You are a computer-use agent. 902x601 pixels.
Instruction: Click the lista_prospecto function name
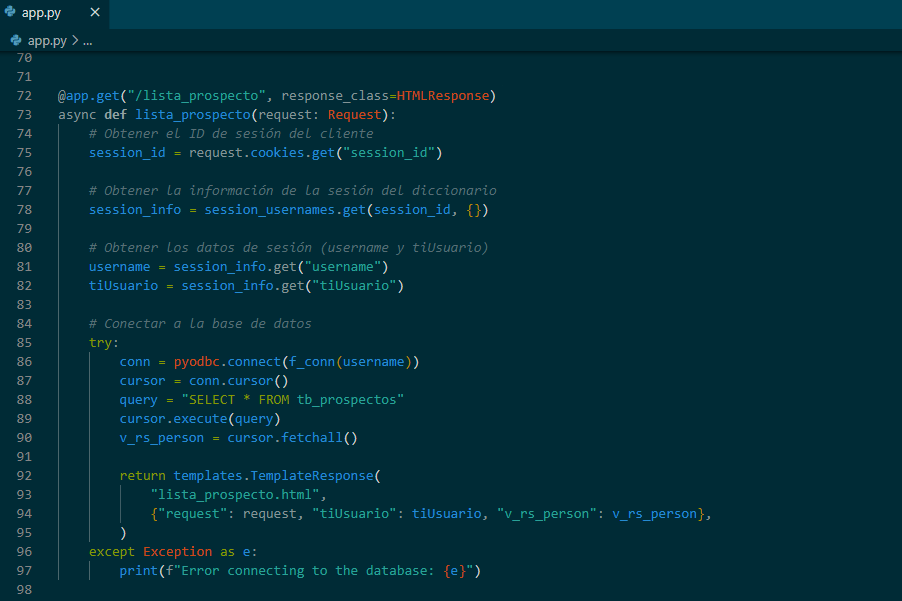[x=193, y=114]
